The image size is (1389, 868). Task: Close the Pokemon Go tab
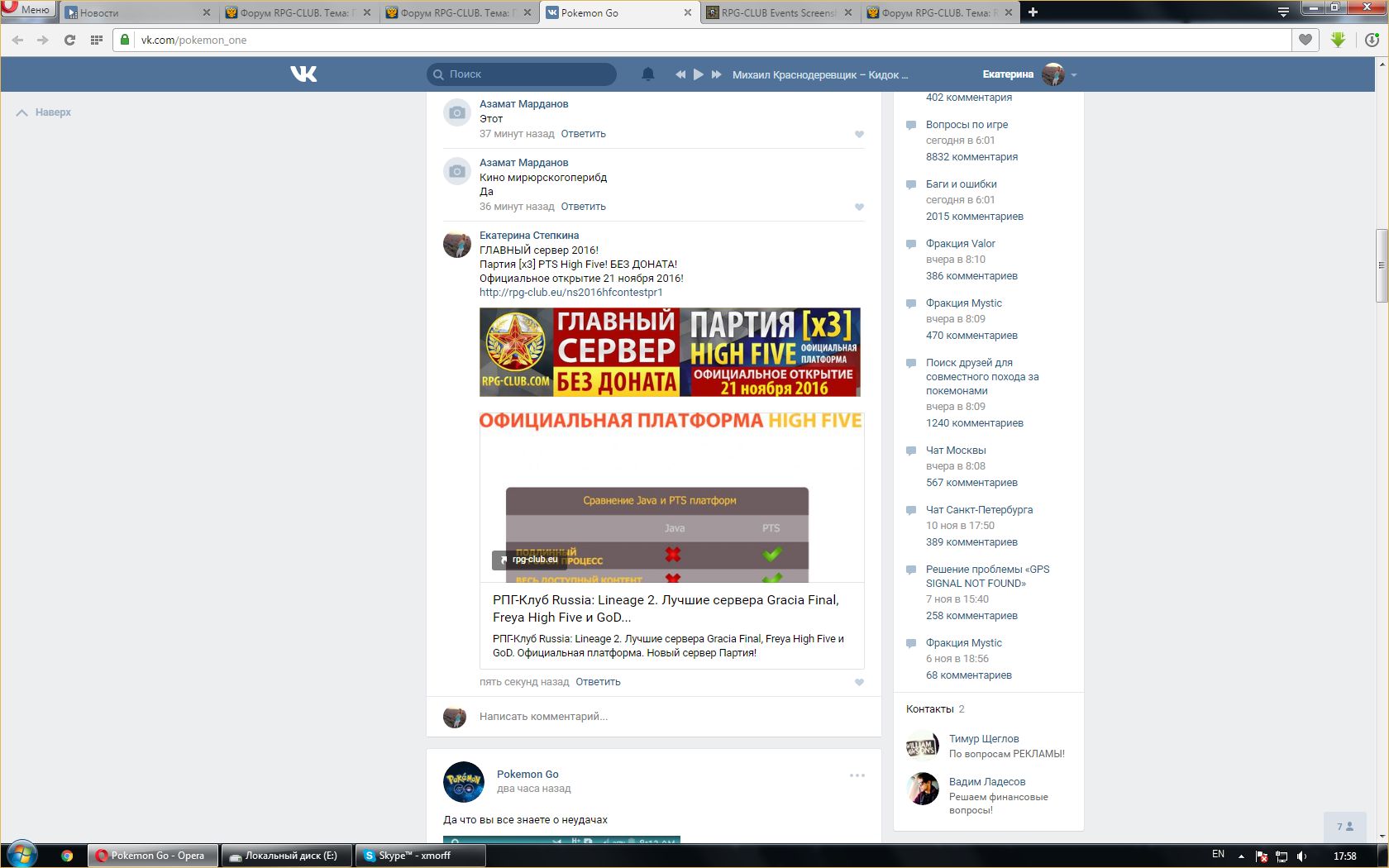[x=688, y=12]
